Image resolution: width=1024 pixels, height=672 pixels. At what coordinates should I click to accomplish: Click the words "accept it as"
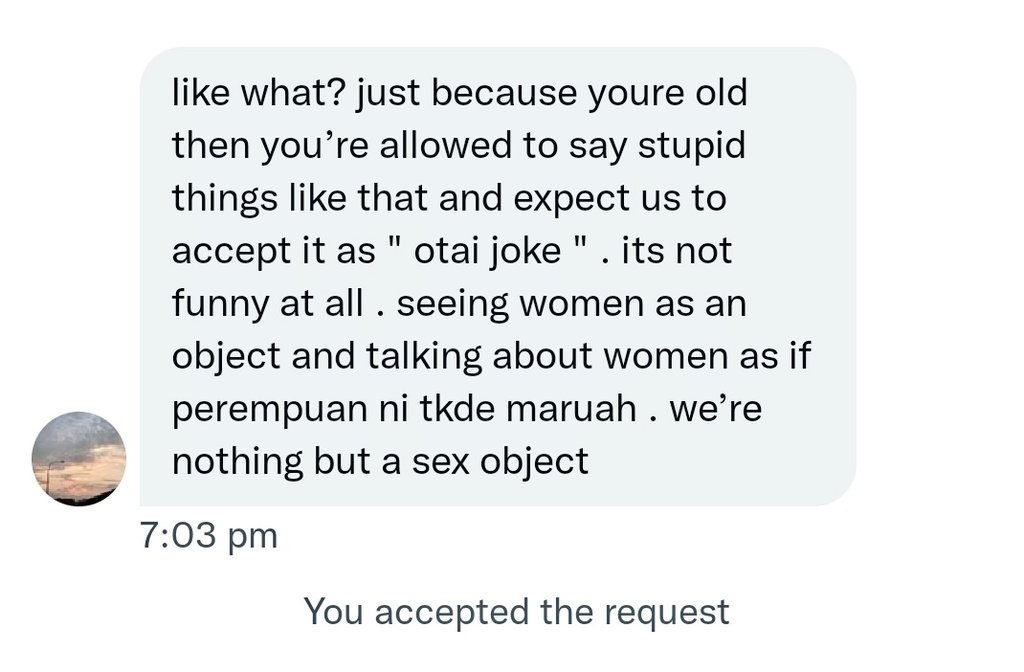(273, 250)
